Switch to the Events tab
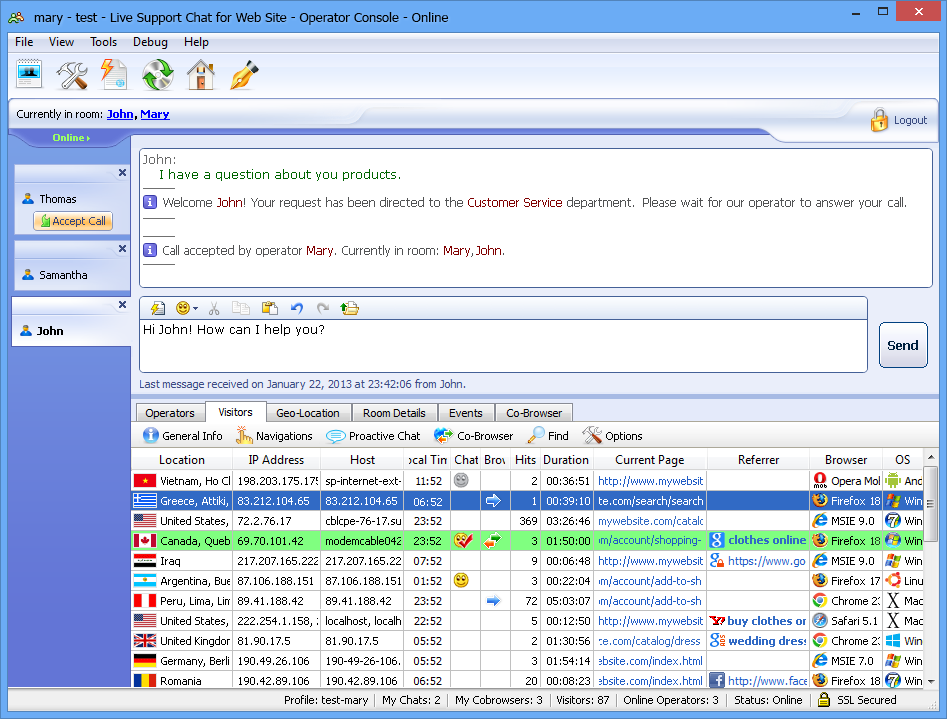 466,413
